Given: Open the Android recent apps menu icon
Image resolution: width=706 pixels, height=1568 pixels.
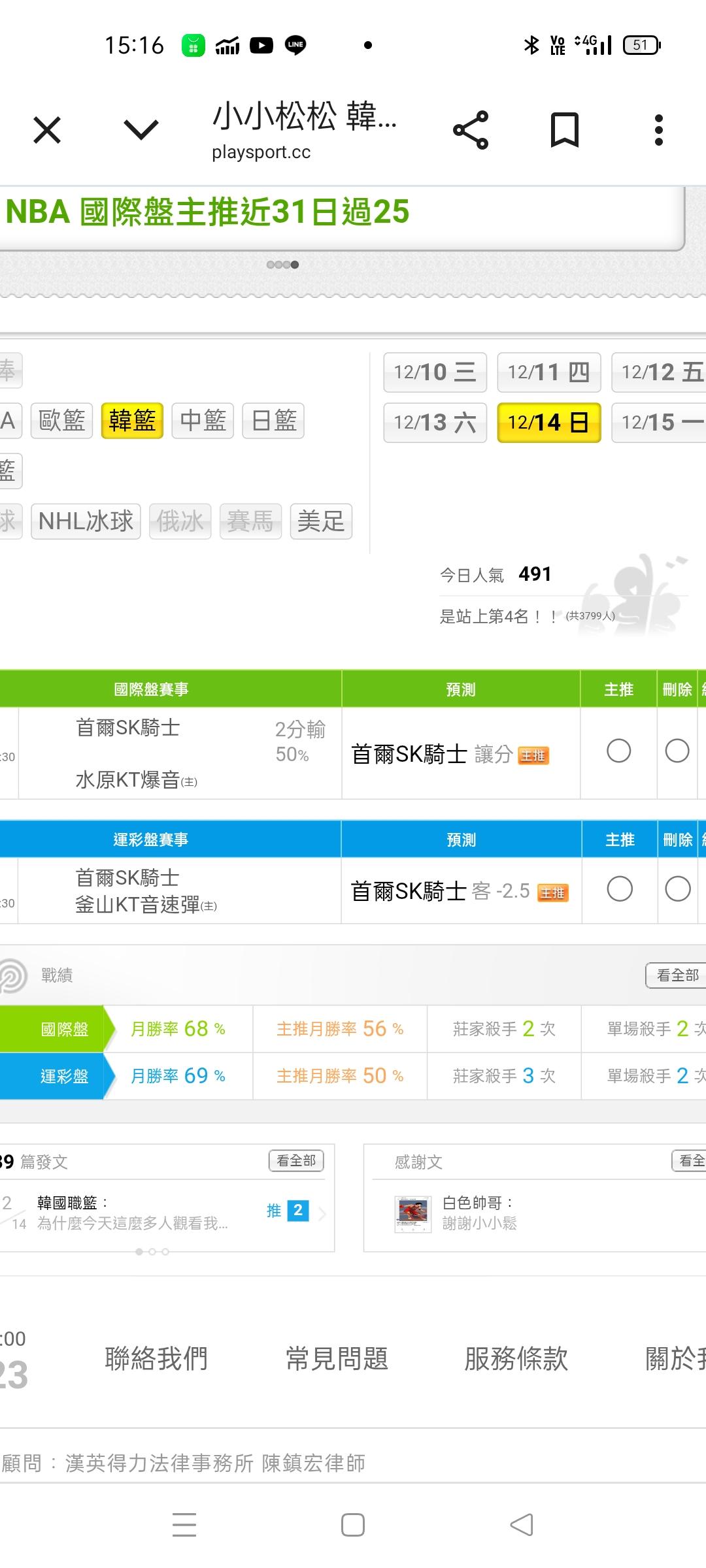Looking at the screenshot, I should pos(184,1525).
